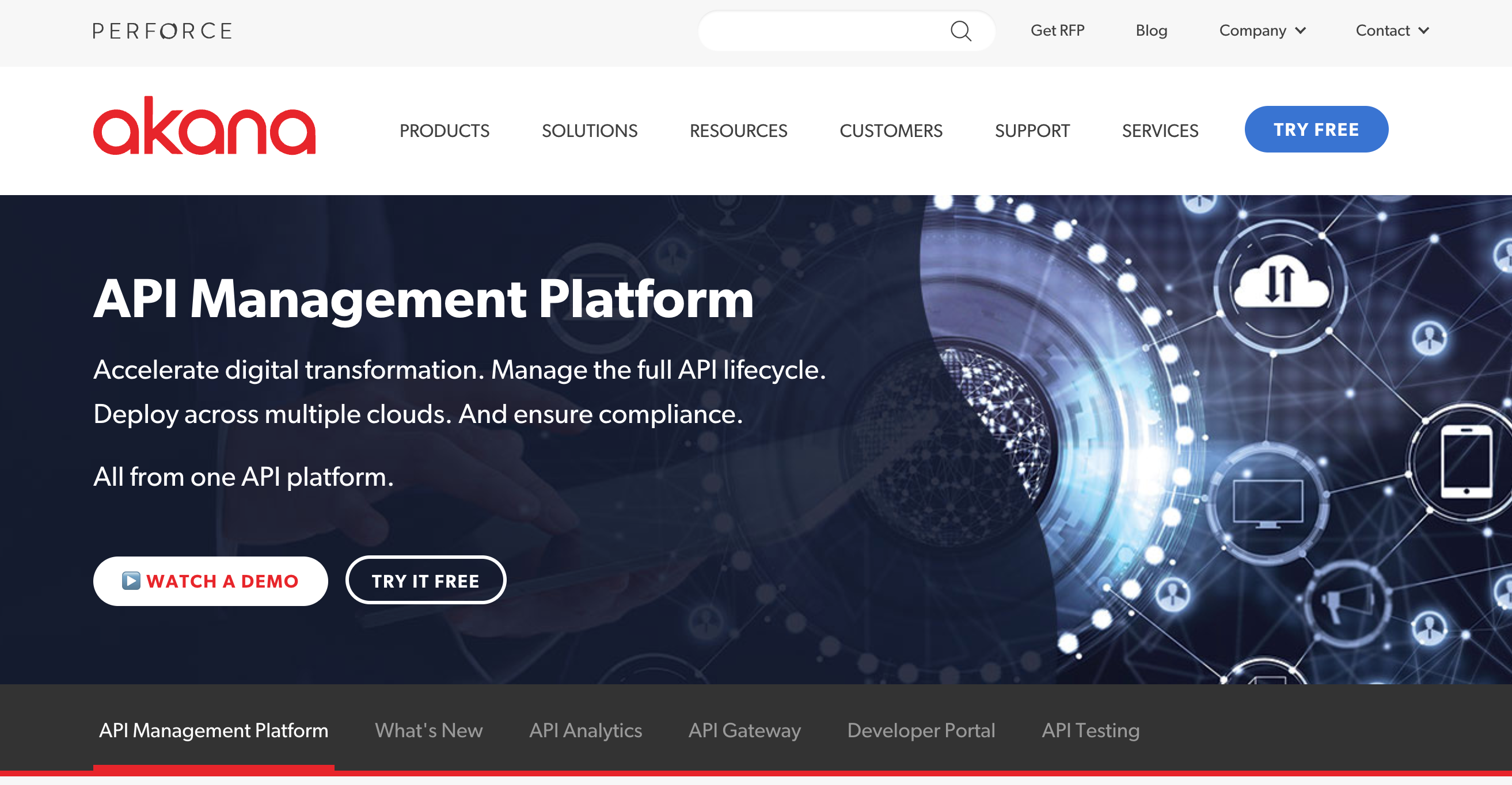Select the API Management Platform tab
Viewport: 1512px width, 785px height.
(x=214, y=730)
